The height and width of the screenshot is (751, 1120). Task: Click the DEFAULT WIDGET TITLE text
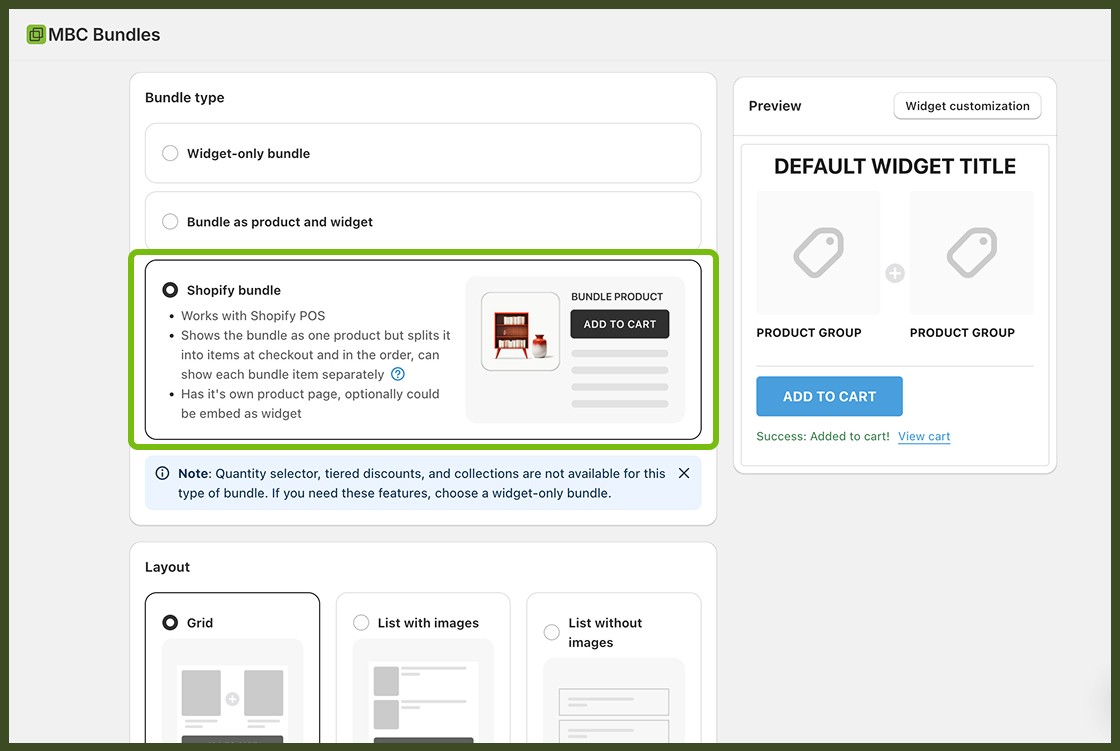click(x=894, y=166)
